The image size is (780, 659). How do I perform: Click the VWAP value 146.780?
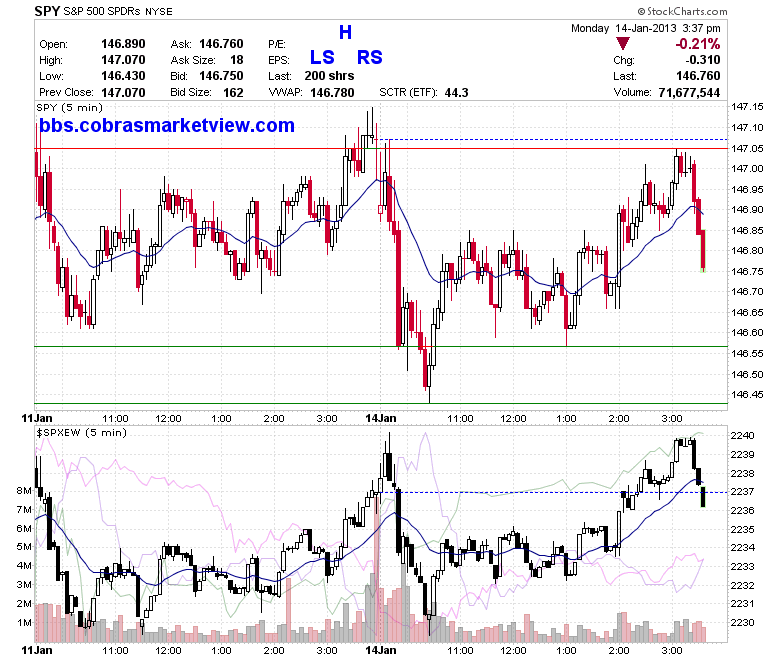332,93
